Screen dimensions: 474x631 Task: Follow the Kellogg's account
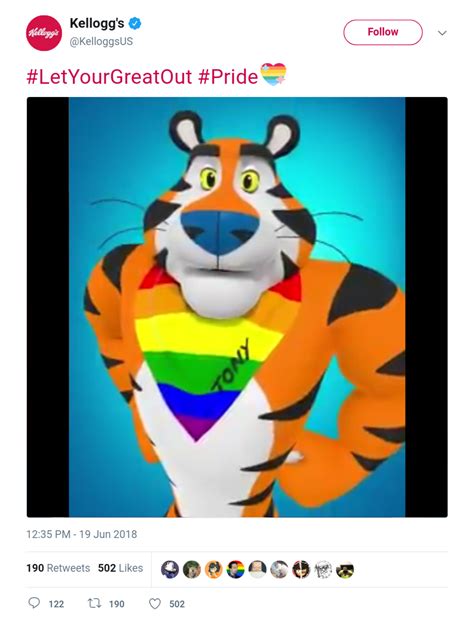383,32
